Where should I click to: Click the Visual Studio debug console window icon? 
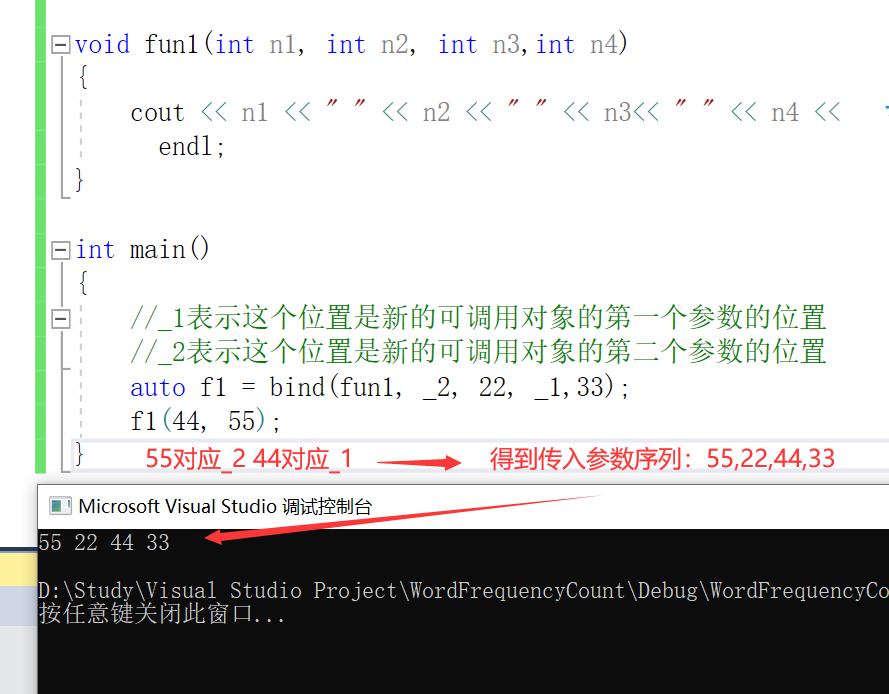point(60,506)
